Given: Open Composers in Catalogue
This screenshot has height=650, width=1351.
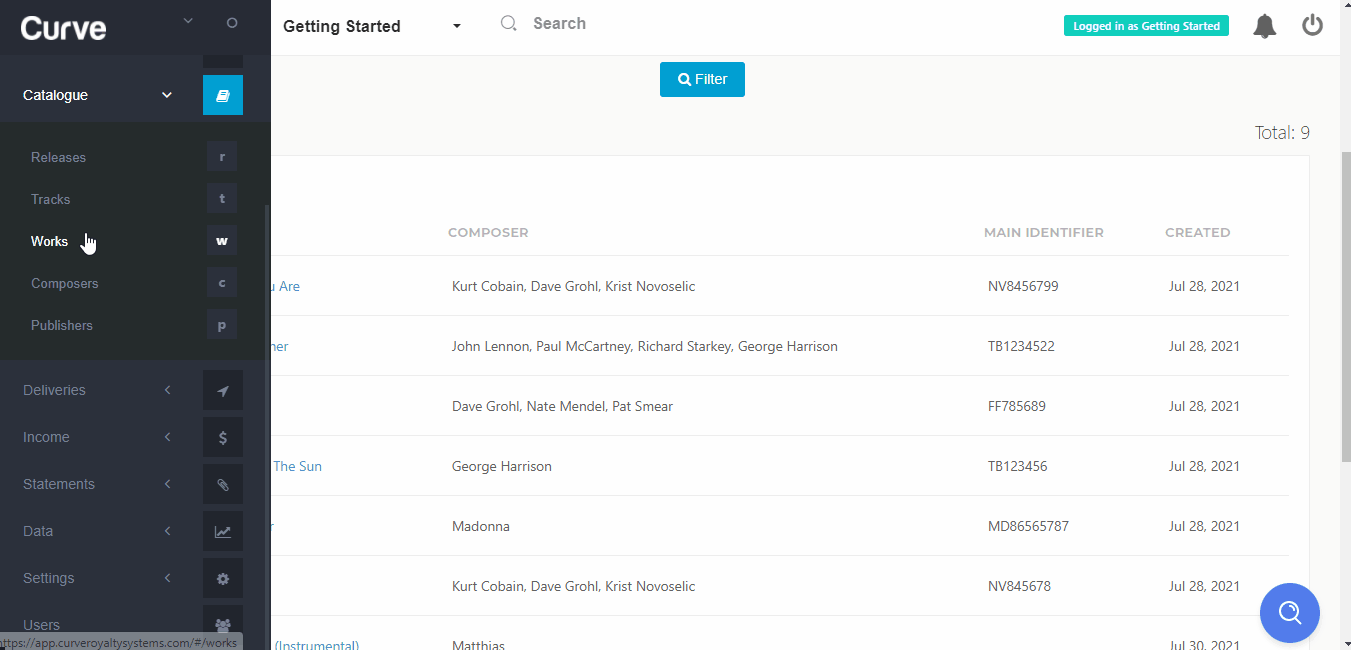Looking at the screenshot, I should tap(64, 283).
